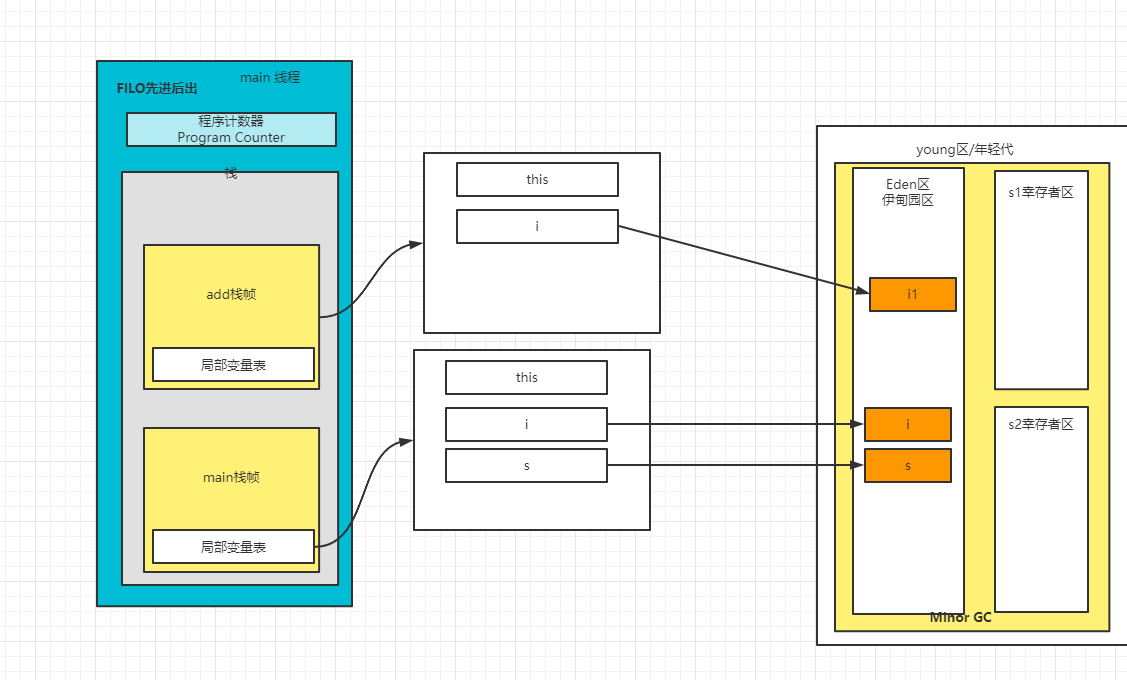1127x680 pixels.
Task: Click 局部变量表 inside main栈帧
Action: pyautogui.click(x=234, y=546)
